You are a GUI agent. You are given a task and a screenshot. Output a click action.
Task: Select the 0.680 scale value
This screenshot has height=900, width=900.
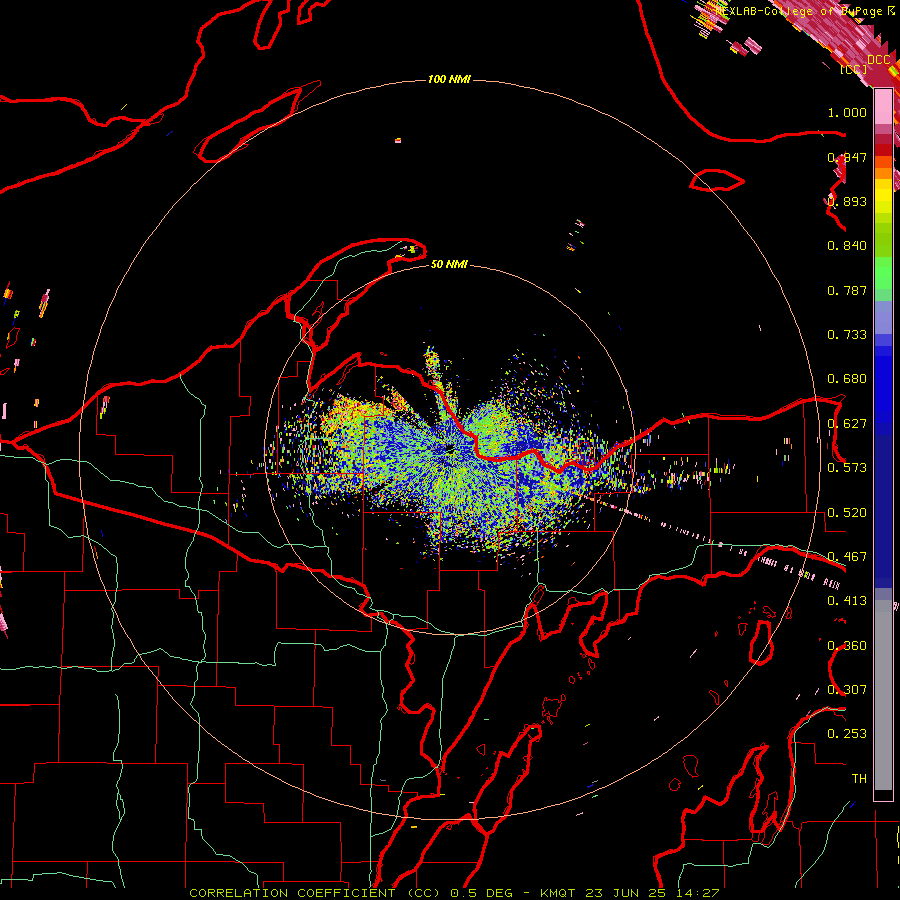847,379
